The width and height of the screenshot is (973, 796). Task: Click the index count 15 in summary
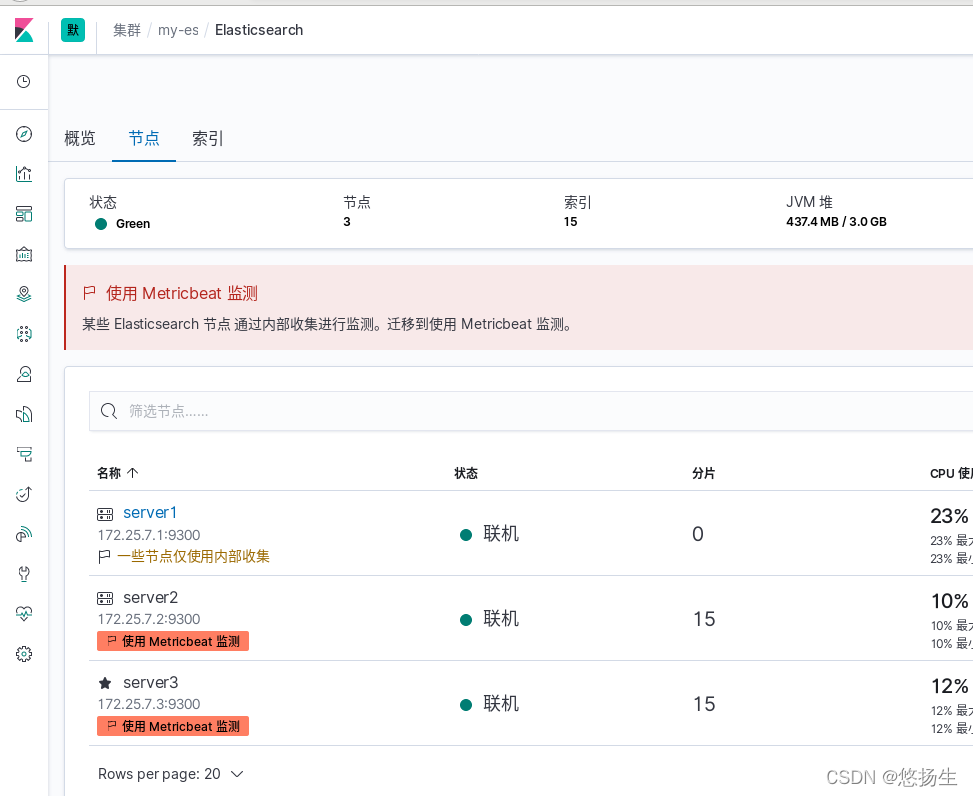point(571,221)
